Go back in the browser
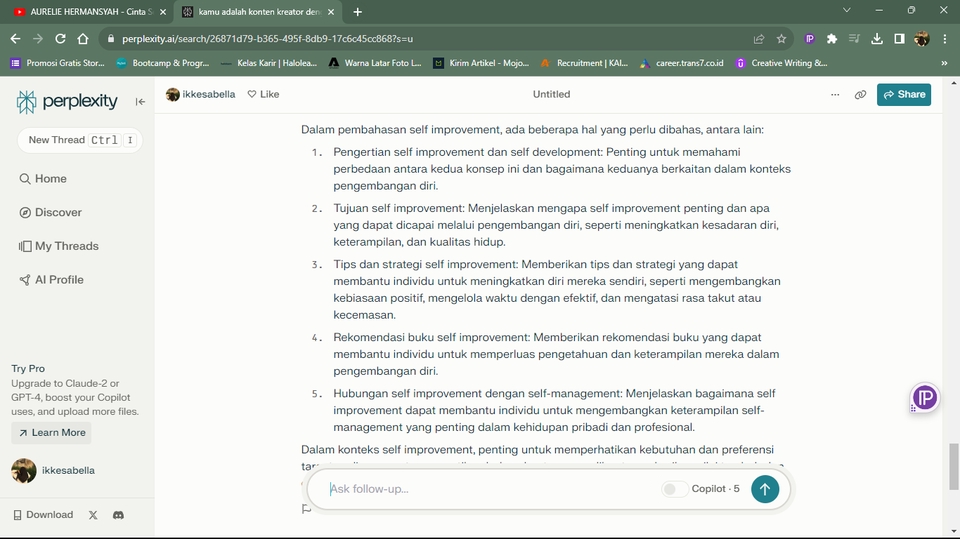This screenshot has width=960, height=539. 15,39
